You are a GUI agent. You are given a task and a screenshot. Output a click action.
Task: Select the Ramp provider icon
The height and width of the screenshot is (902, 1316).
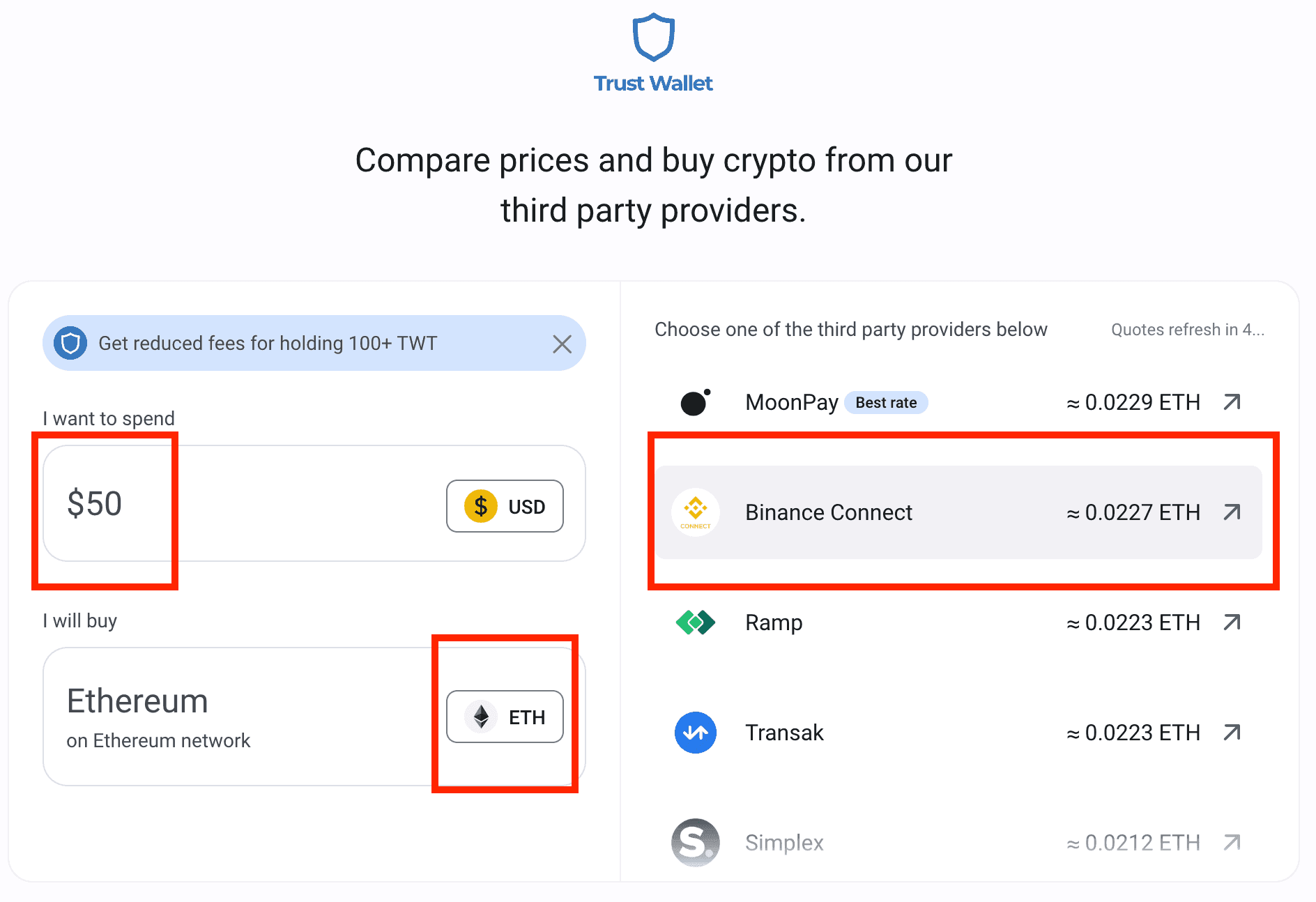tap(695, 622)
